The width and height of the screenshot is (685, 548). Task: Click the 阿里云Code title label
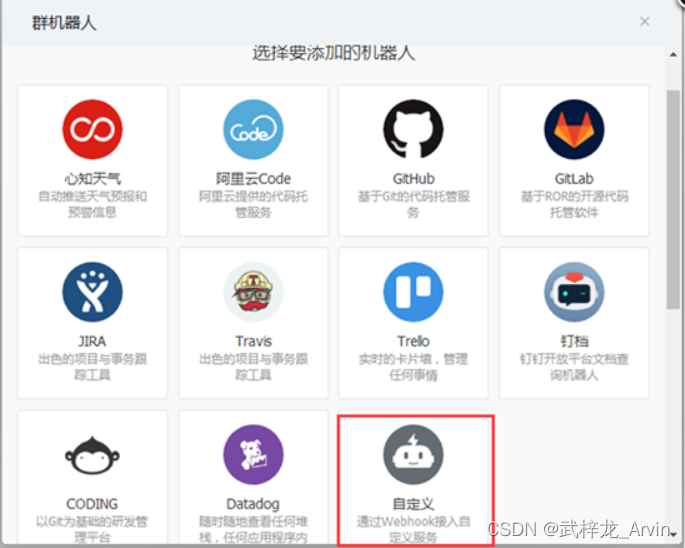coord(253,179)
